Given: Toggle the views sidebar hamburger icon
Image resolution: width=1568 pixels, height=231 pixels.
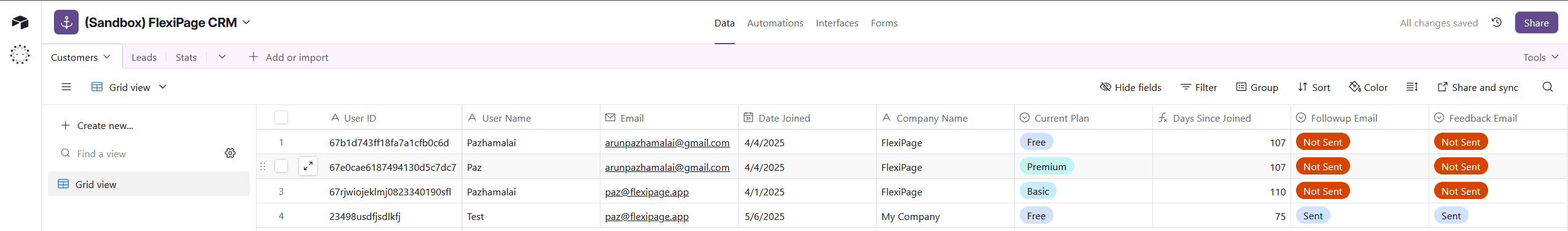Looking at the screenshot, I should (x=66, y=87).
